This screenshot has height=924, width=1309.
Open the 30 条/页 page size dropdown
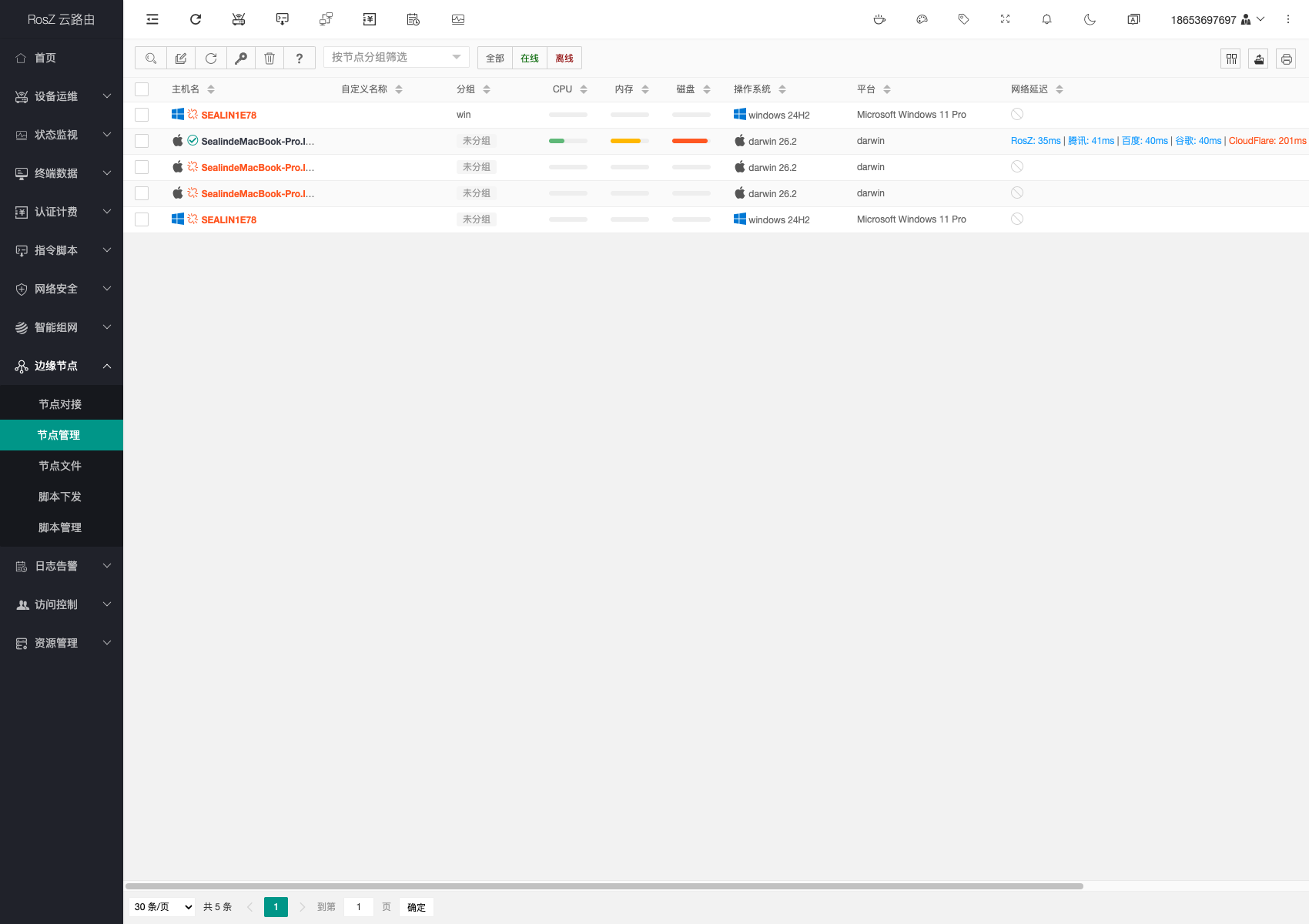tap(162, 907)
